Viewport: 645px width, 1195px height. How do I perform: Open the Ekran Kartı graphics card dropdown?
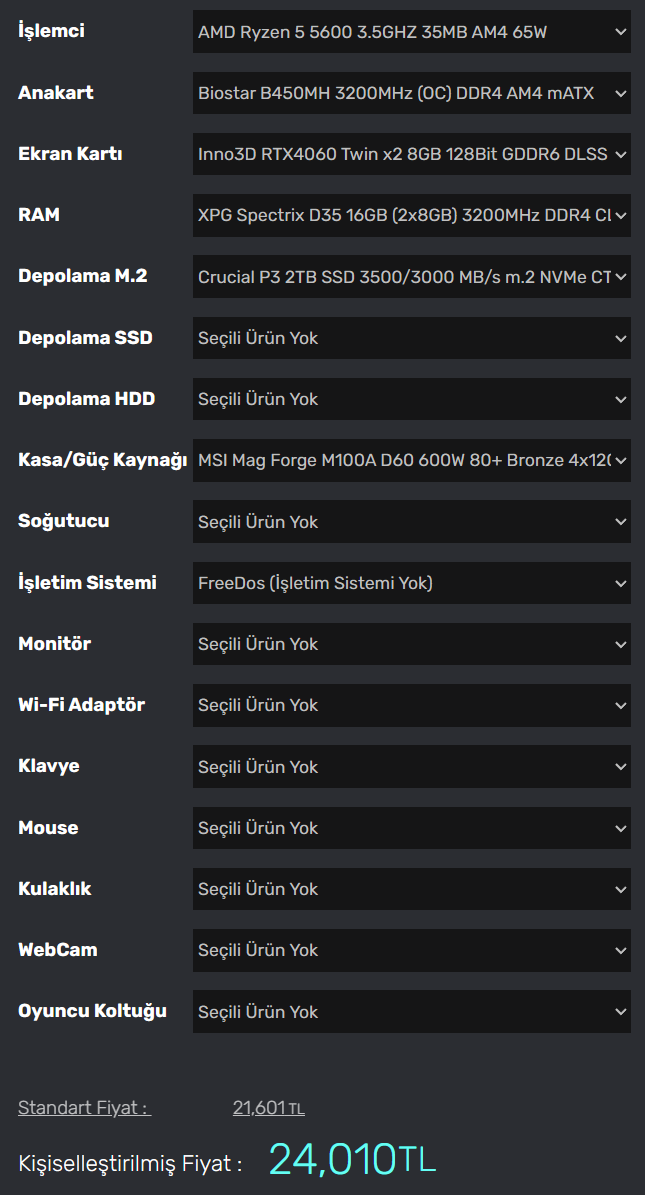(x=412, y=154)
